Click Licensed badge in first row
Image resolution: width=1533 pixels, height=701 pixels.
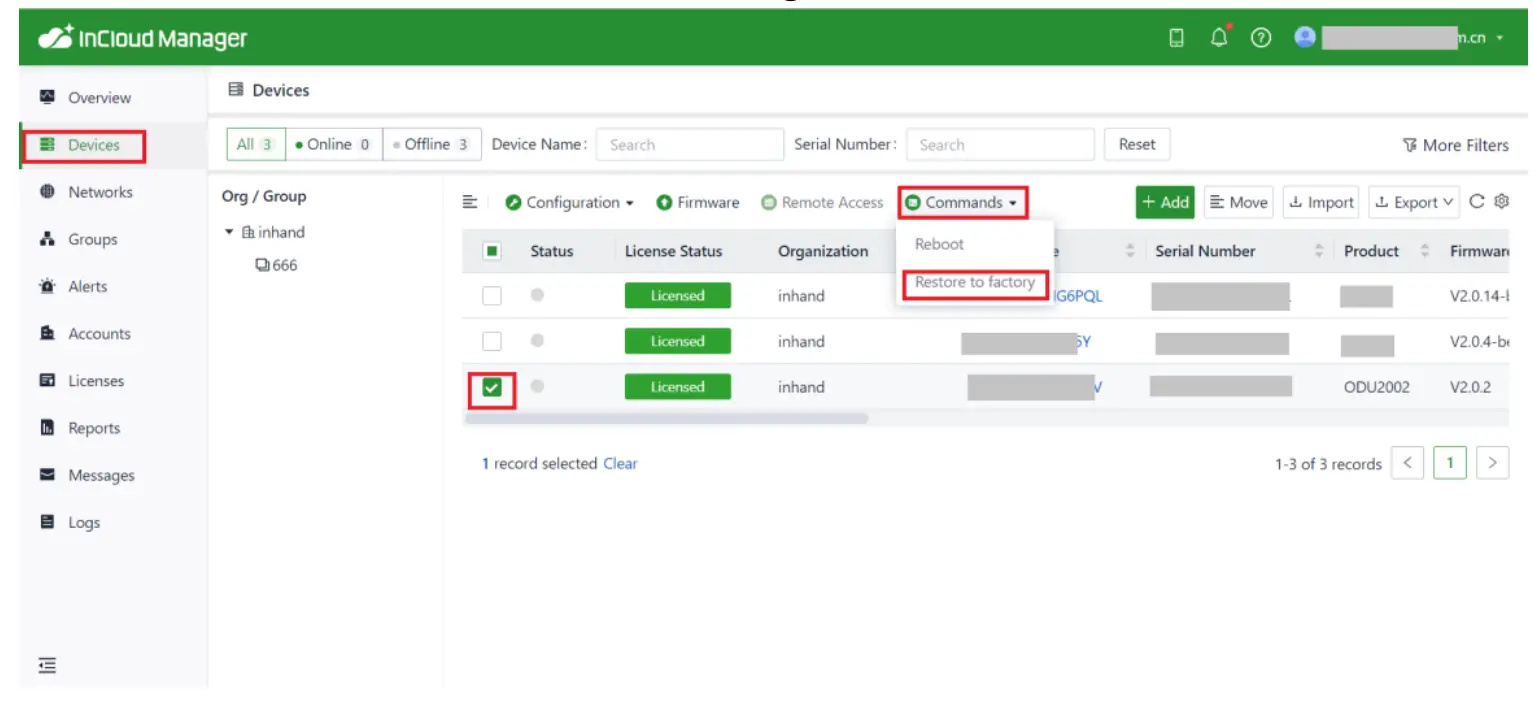tap(678, 296)
